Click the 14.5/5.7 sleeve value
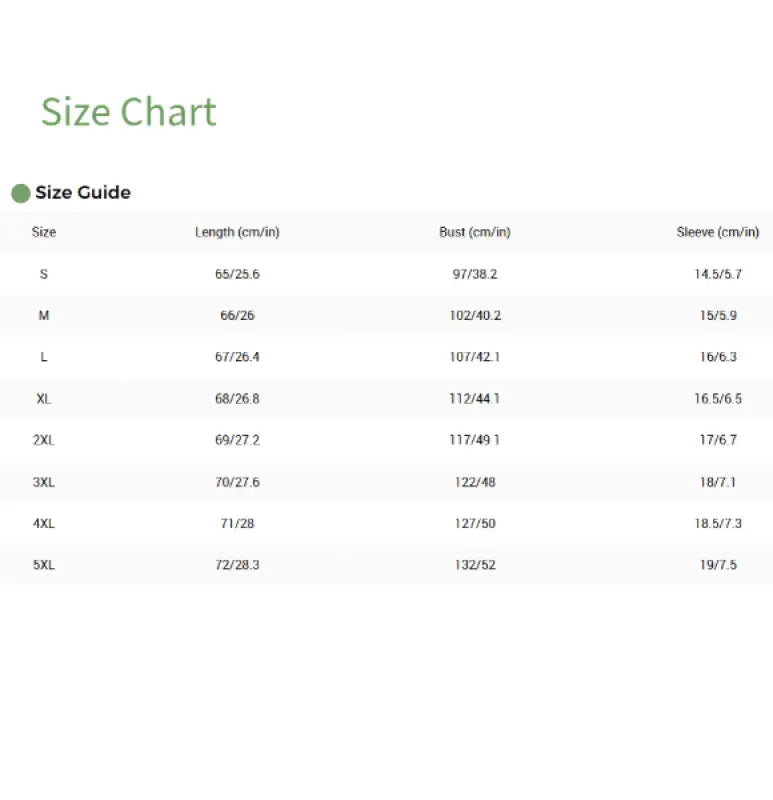773x800 pixels. (718, 274)
